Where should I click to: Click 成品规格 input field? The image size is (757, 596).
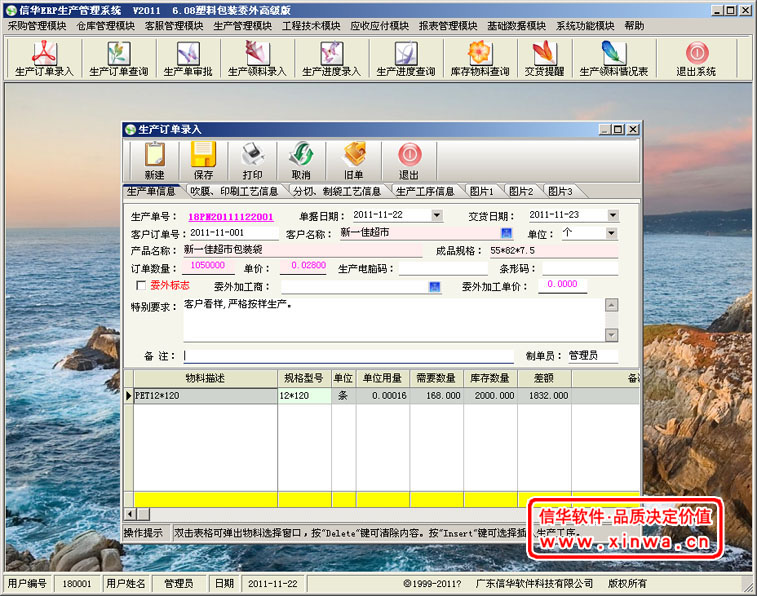tap(553, 250)
